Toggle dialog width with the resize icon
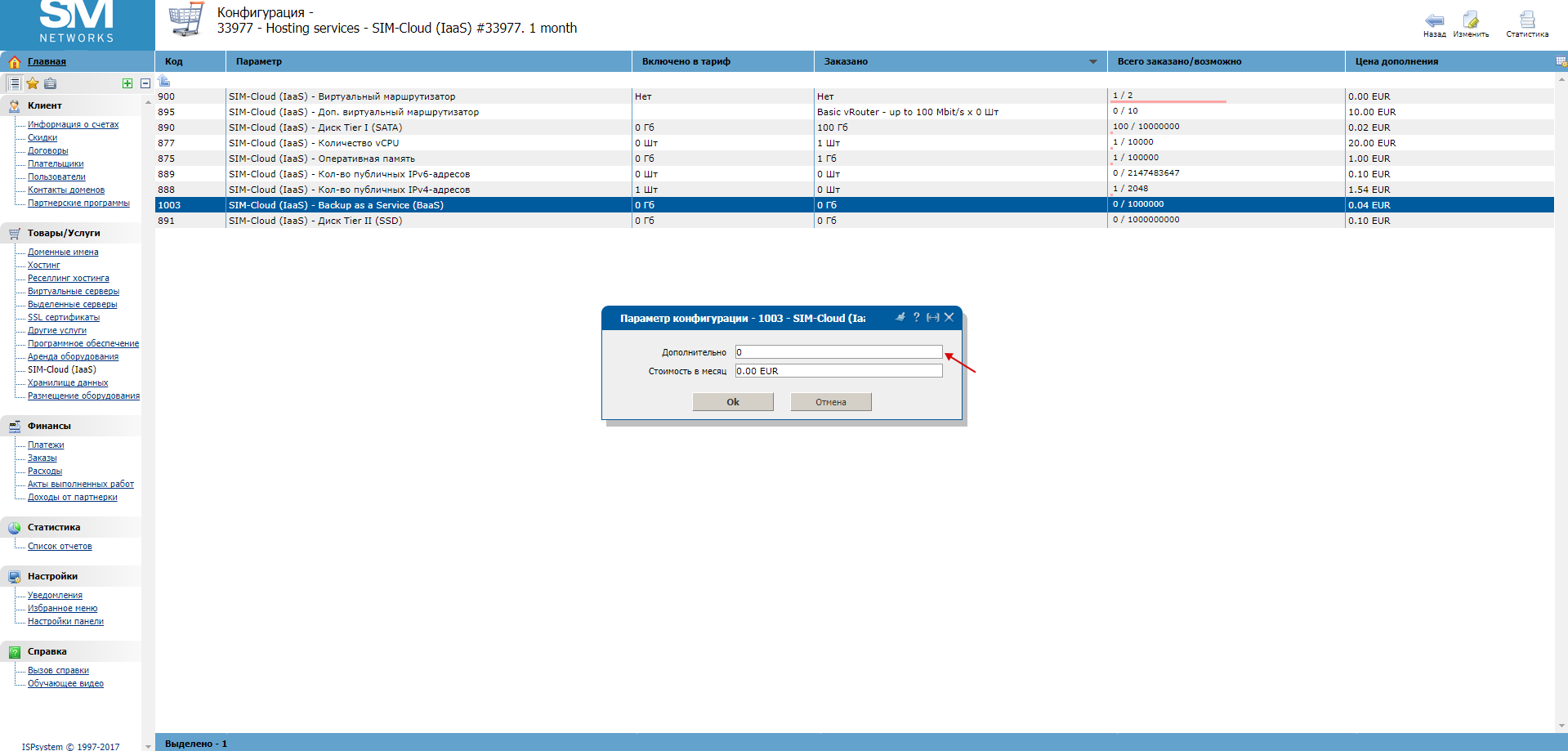 click(932, 317)
